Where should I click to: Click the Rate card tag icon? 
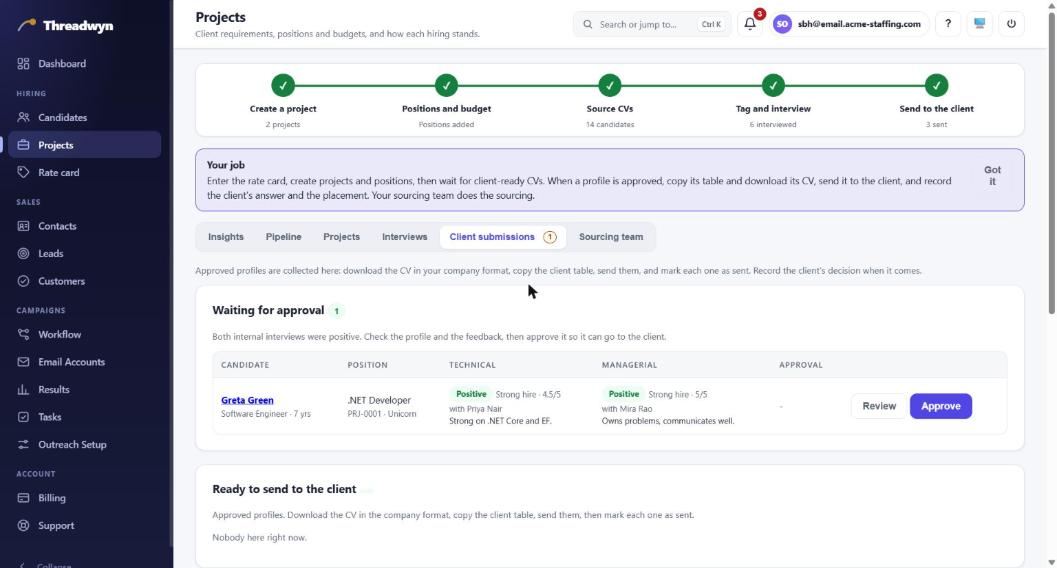click(x=24, y=172)
